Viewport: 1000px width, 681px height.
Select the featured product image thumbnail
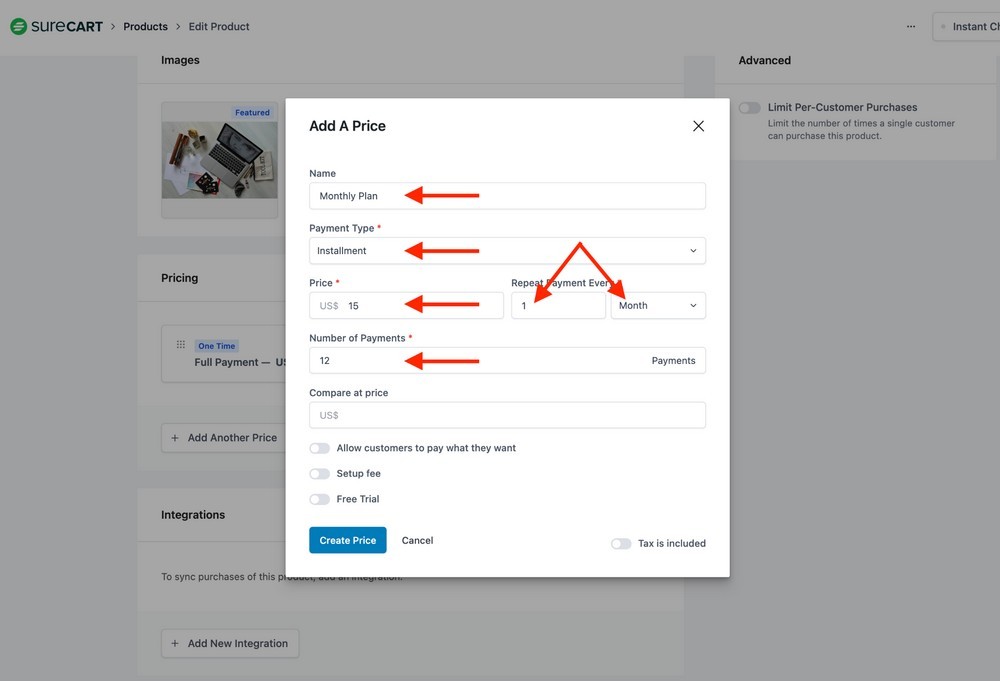tap(219, 159)
